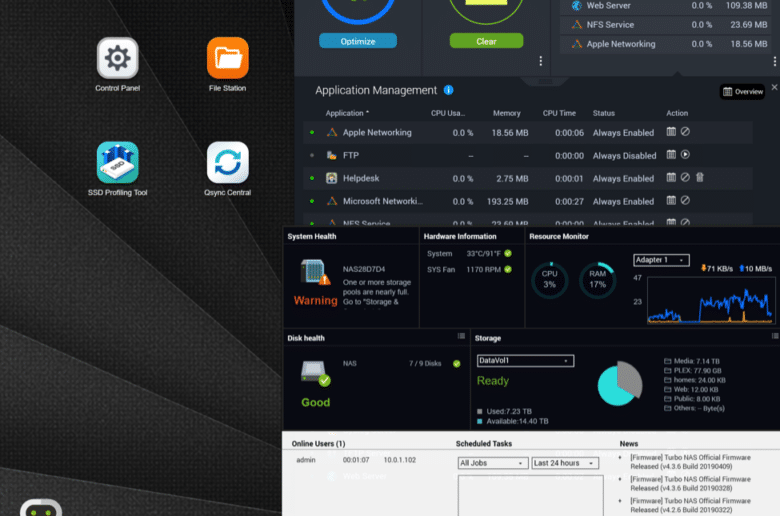Screen dimensions: 780x516
Task: Click the 'Always Disabled' status for FTP
Action: pos(624,156)
